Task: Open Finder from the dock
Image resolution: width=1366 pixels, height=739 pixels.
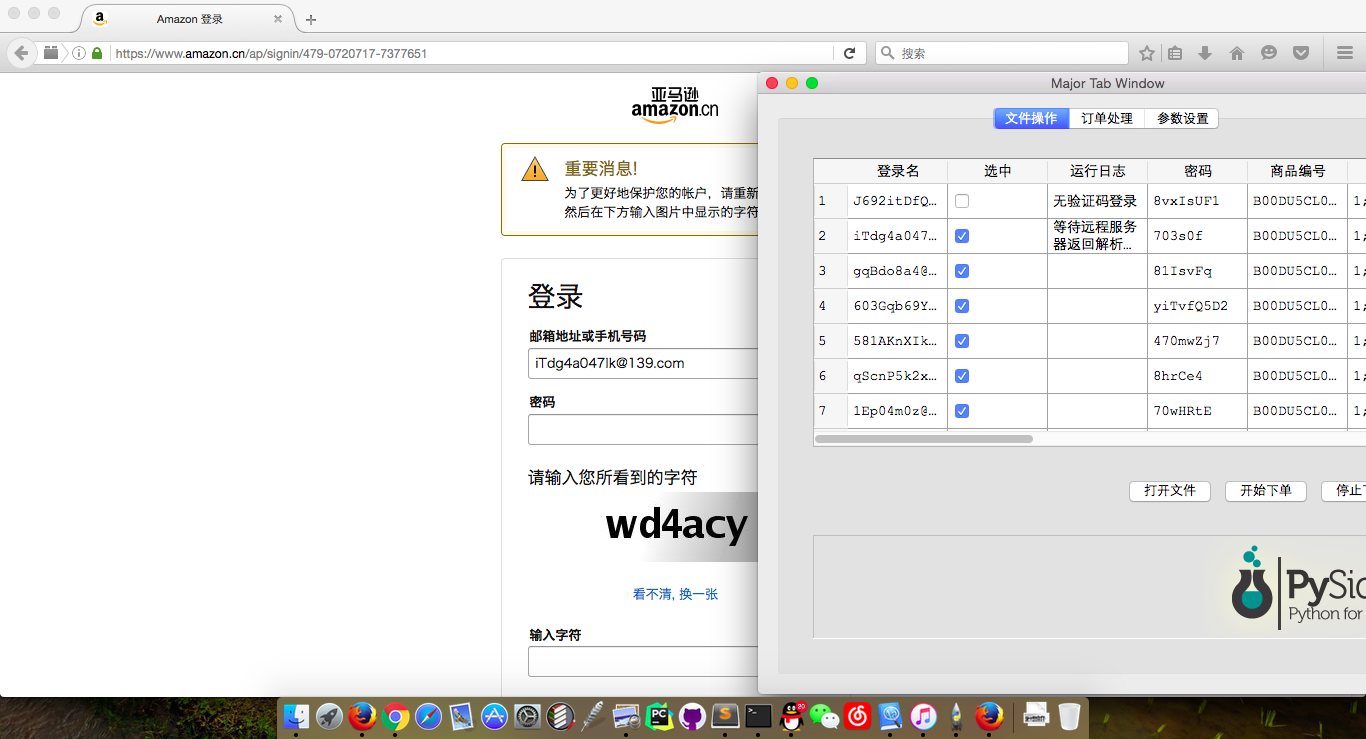Action: point(297,716)
